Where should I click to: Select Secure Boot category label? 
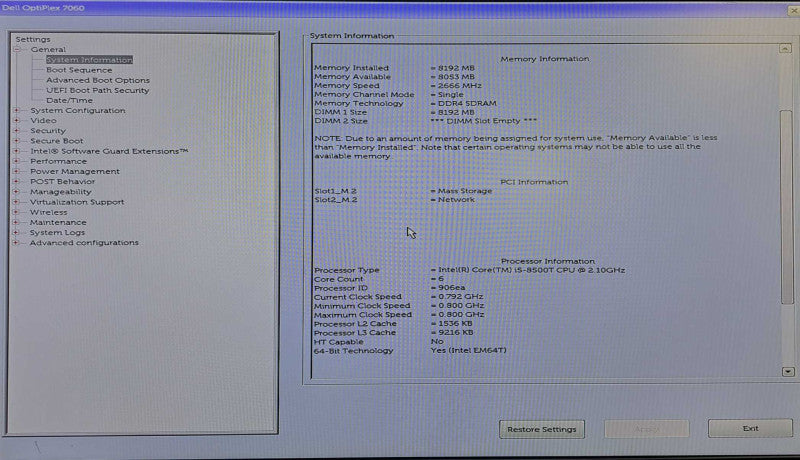point(57,141)
